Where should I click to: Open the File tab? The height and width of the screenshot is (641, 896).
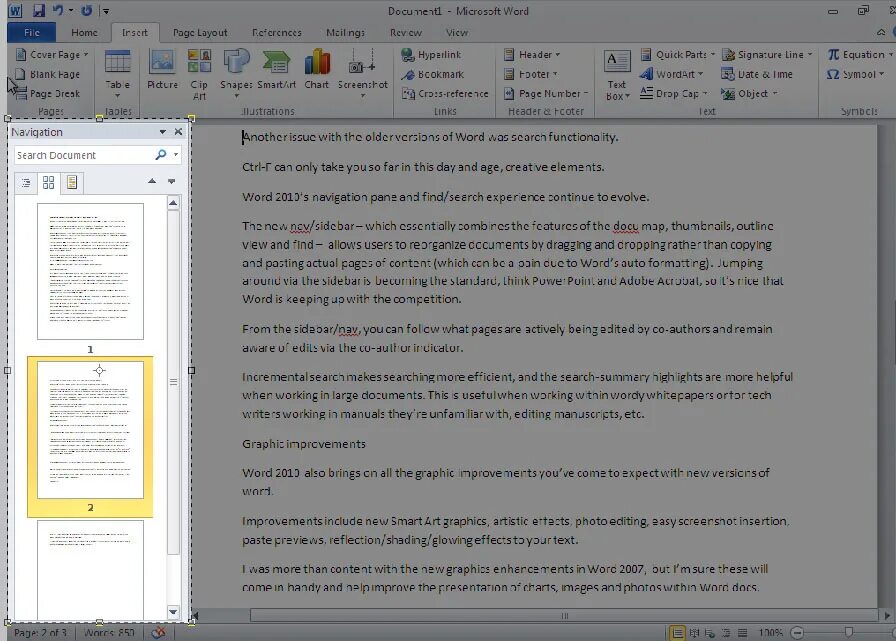32,33
